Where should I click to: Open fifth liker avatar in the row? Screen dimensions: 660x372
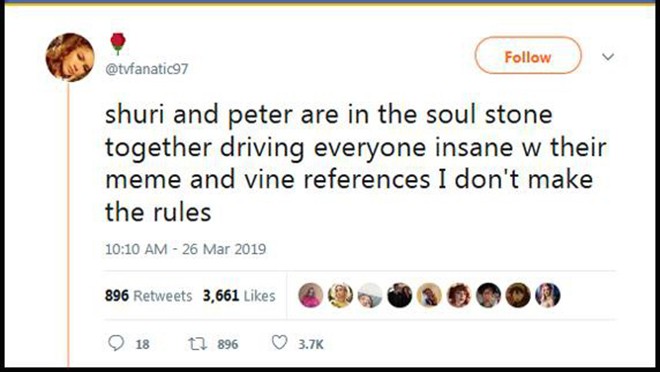[429, 295]
